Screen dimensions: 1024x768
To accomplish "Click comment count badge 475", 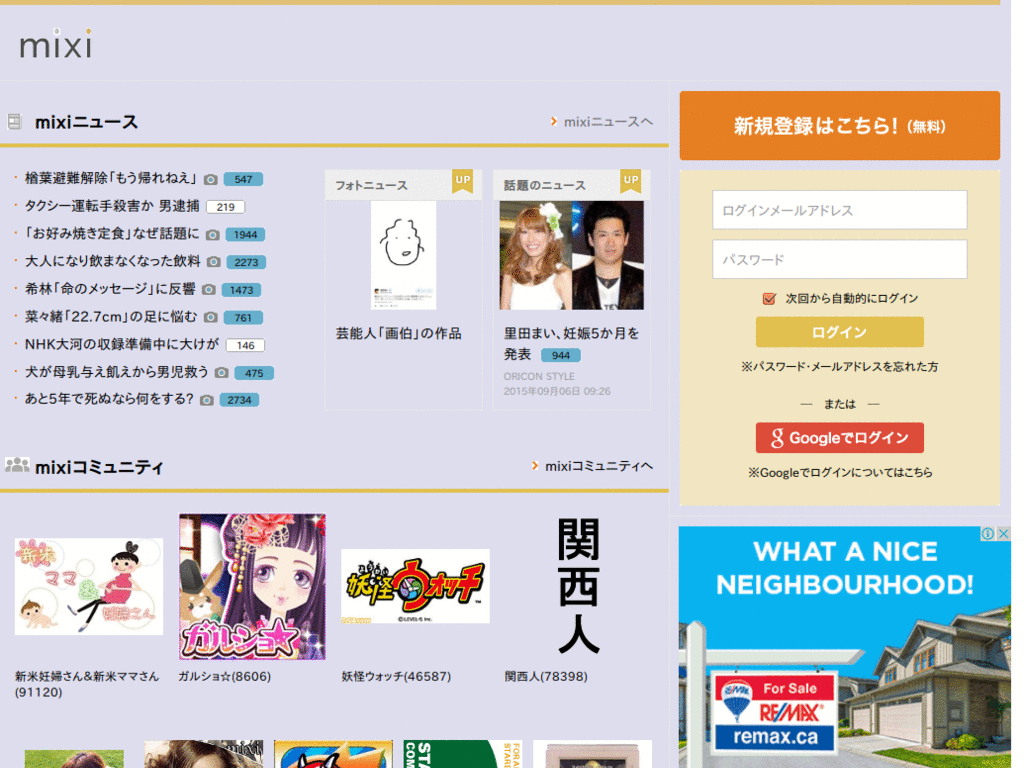I will tap(254, 373).
